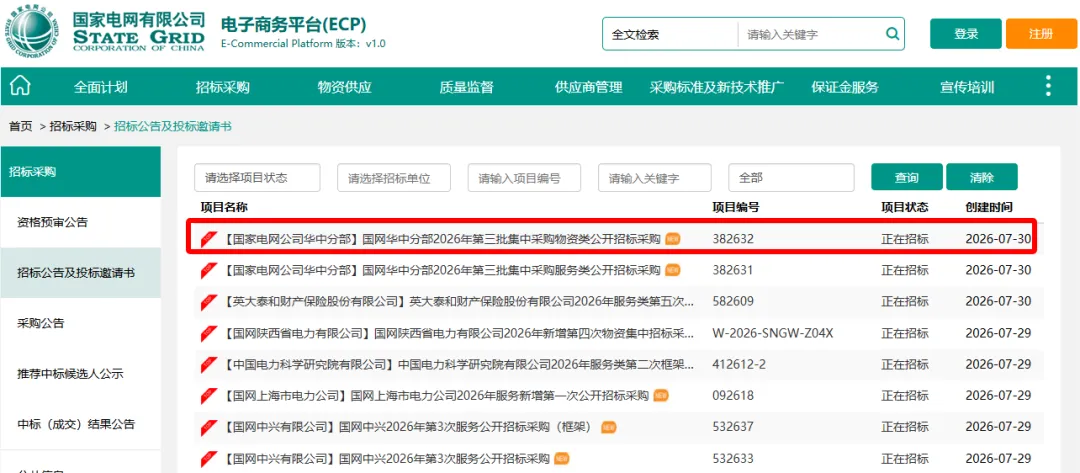Open the 保证金服务 menu
Screen dimensions: 1080x473
845,87
